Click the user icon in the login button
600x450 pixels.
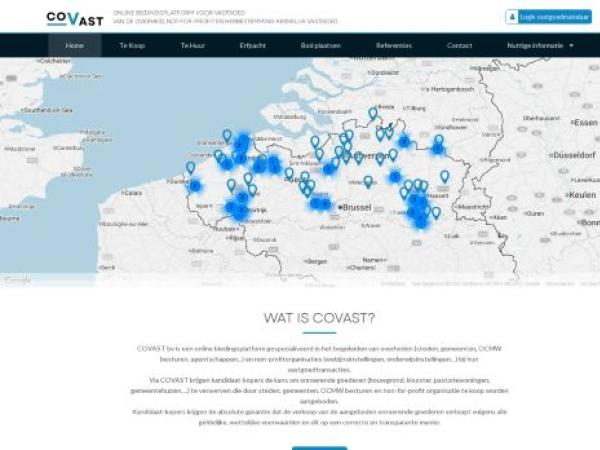point(512,17)
